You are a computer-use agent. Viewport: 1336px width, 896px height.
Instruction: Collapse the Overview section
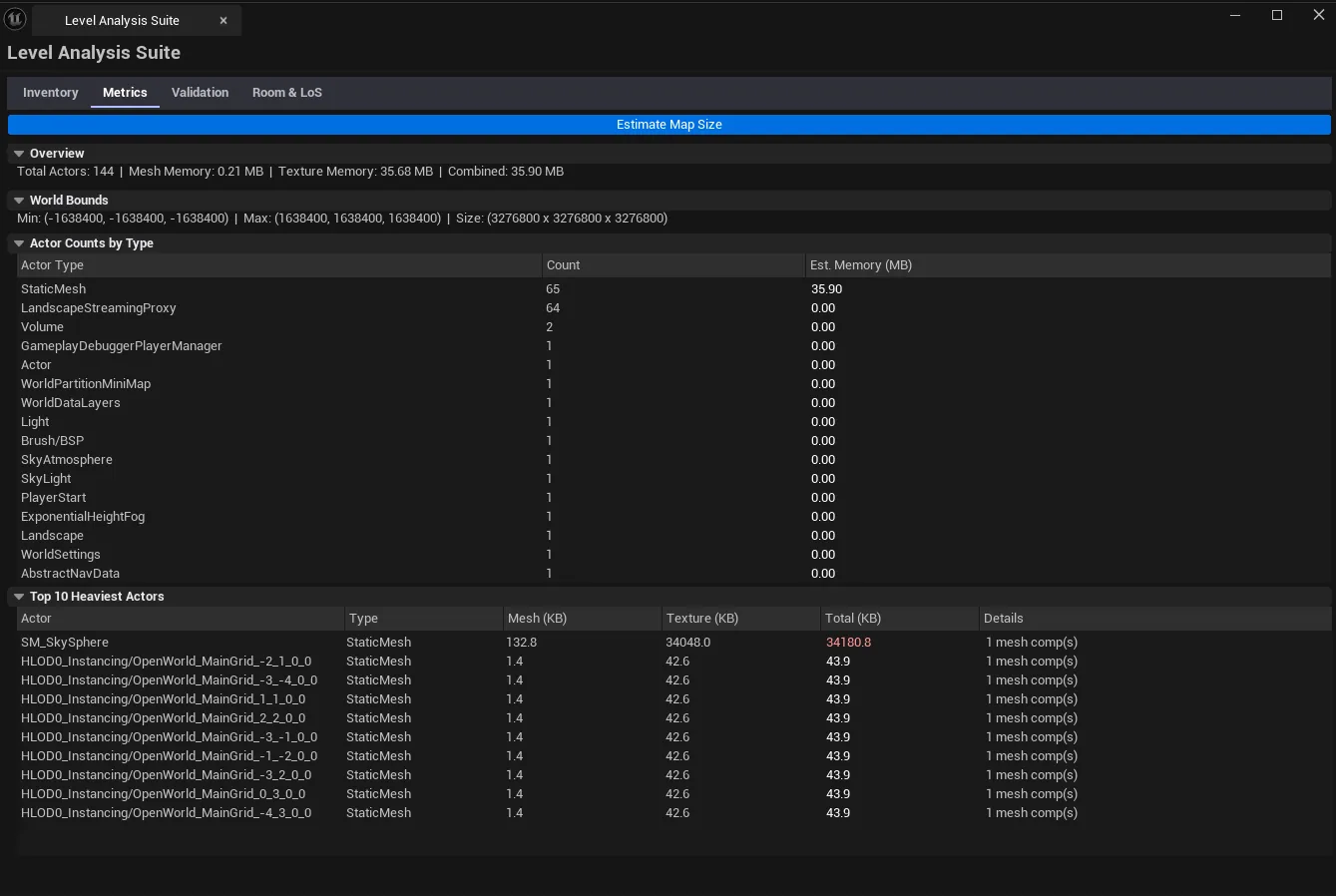19,154
